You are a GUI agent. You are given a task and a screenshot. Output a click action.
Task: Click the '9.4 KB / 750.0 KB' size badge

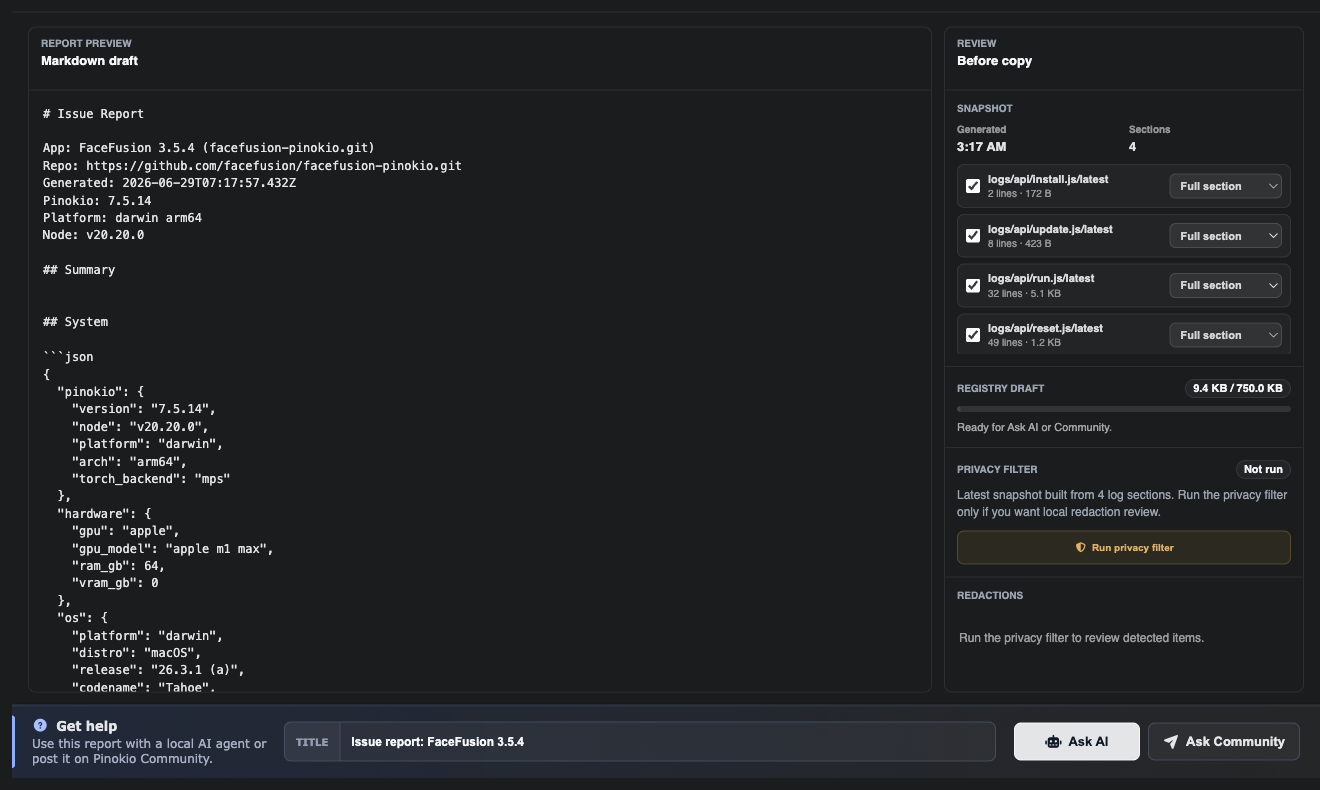[1237, 388]
